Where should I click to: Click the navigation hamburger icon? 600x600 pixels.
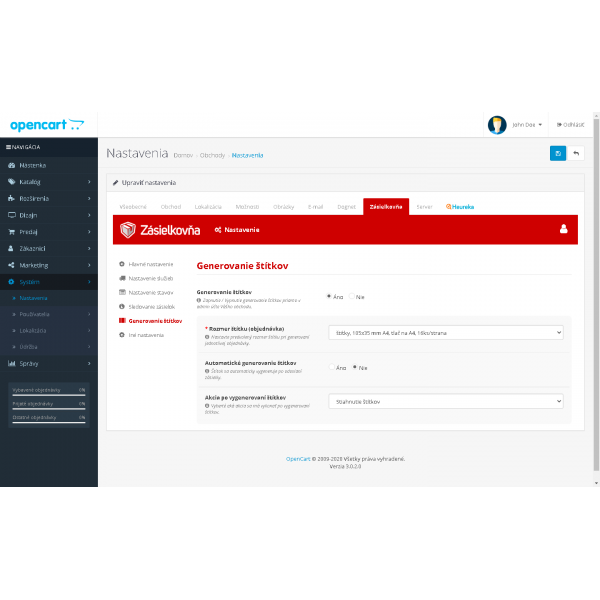tap(8, 147)
